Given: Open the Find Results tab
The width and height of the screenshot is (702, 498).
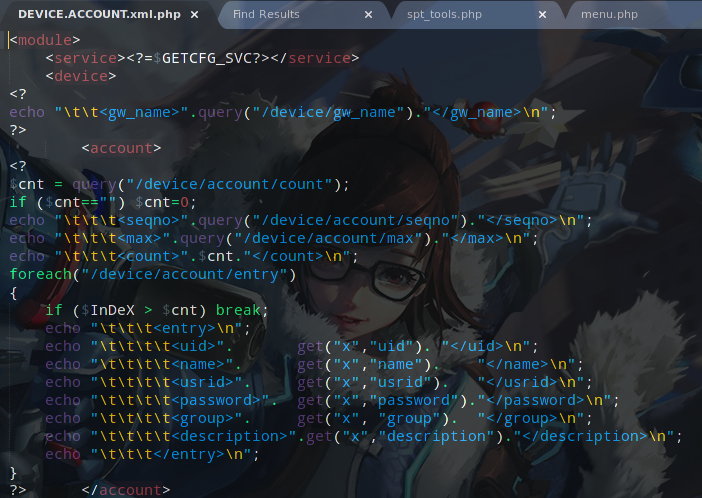Looking at the screenshot, I should (x=265, y=15).
